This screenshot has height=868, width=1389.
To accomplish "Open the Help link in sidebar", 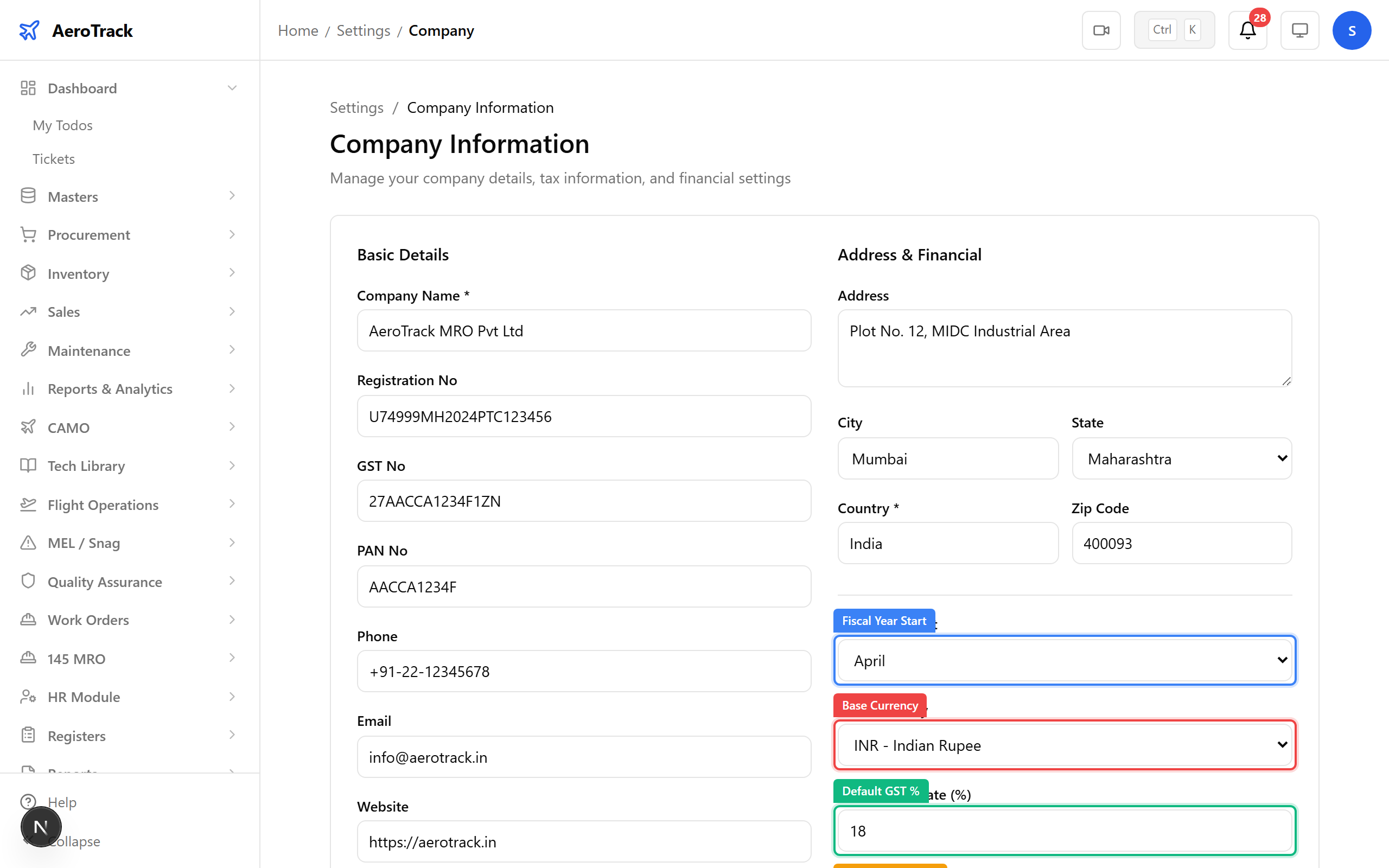I will pyautogui.click(x=61, y=802).
